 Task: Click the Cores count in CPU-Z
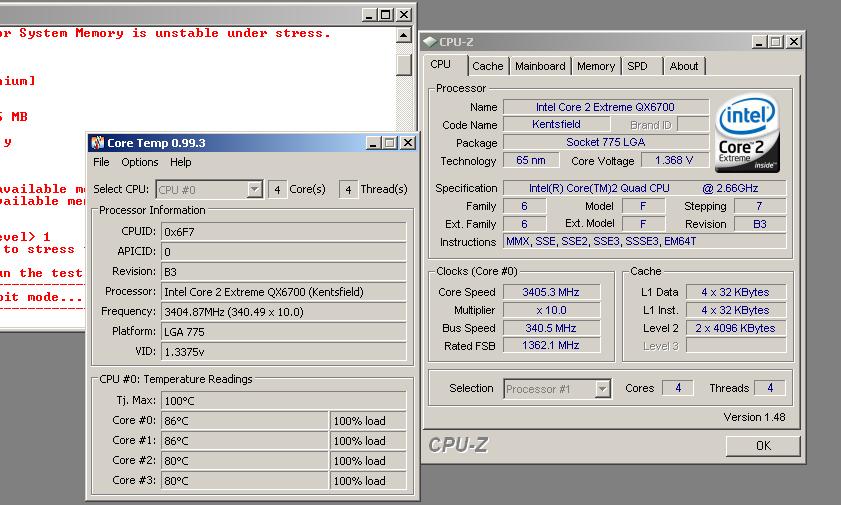(677, 388)
